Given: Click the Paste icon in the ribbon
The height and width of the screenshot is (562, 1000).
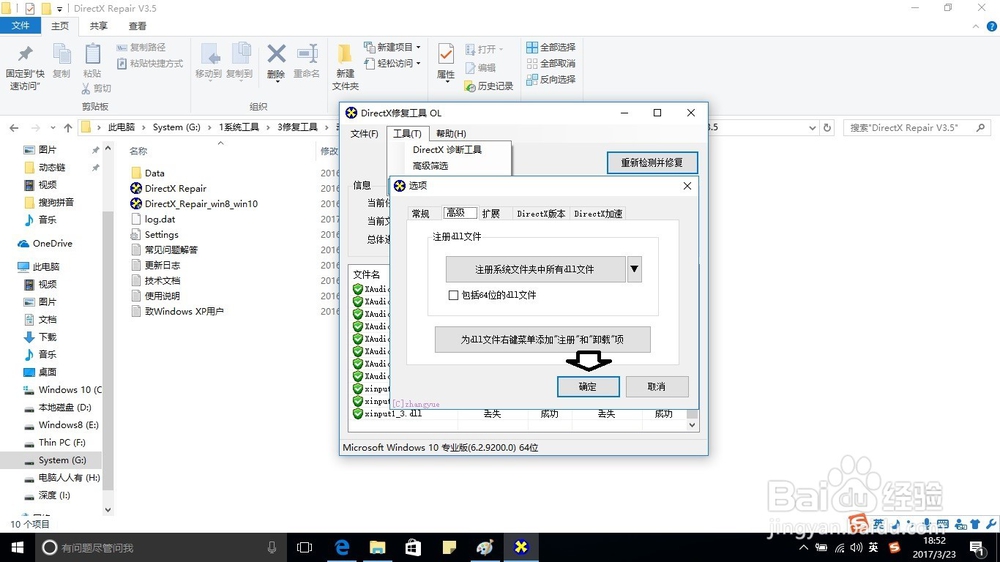Looking at the screenshot, I should 92,55.
